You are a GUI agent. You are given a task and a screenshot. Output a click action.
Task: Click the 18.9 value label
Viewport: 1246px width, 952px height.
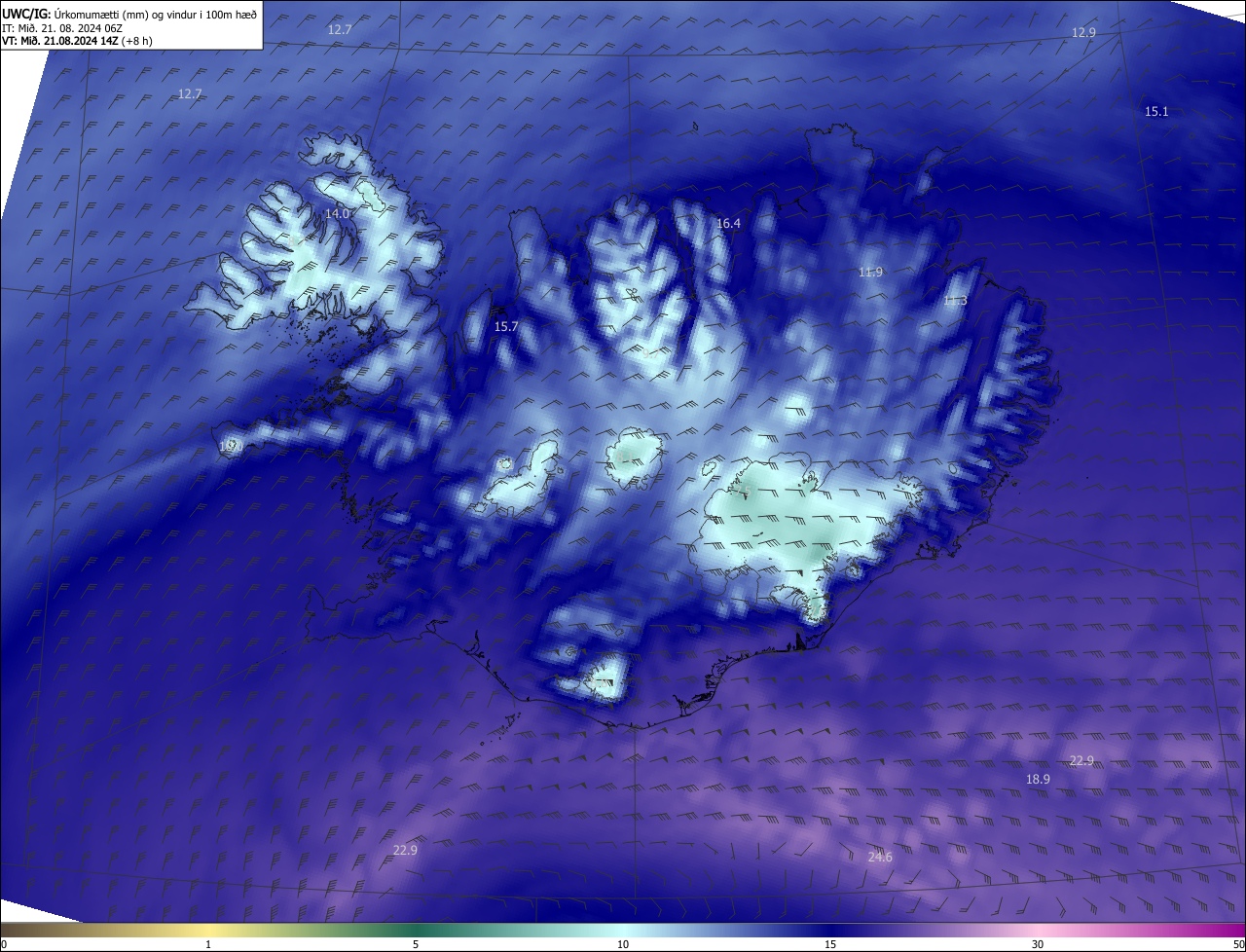click(x=1038, y=780)
